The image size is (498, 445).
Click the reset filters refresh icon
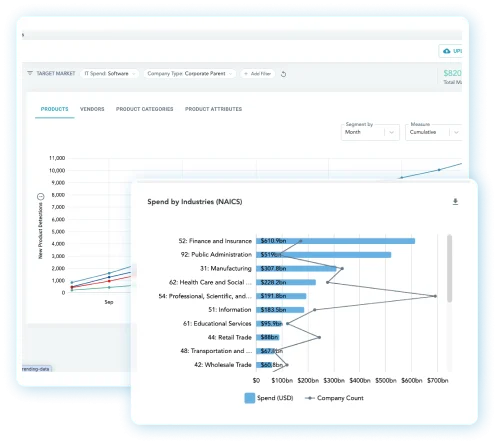coord(283,74)
